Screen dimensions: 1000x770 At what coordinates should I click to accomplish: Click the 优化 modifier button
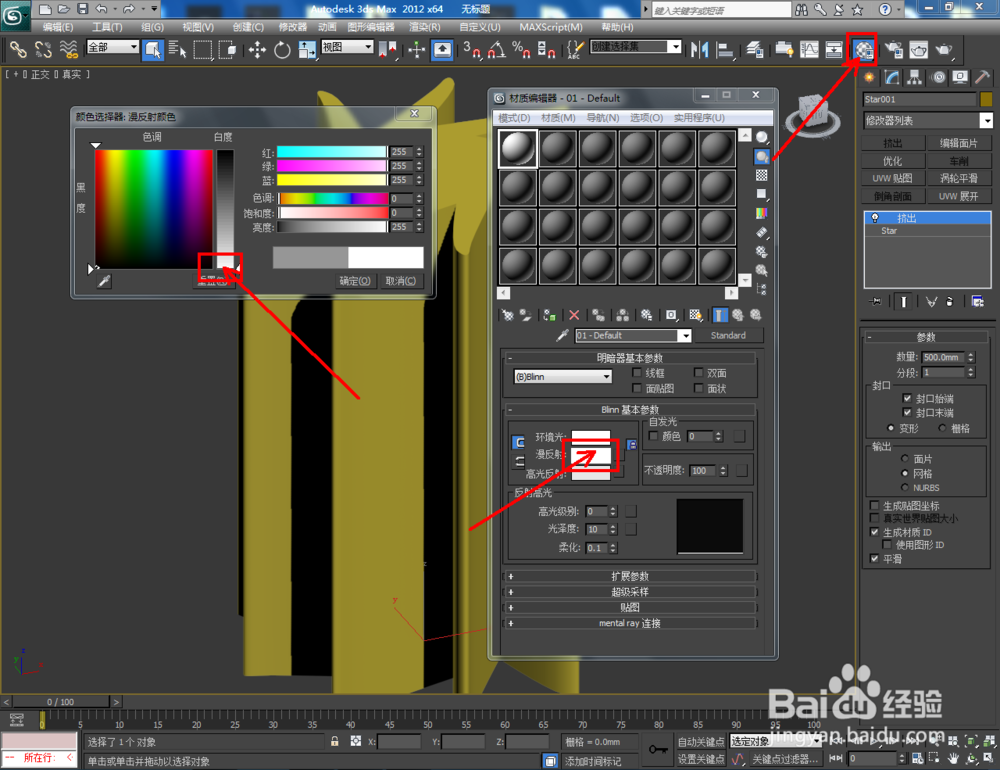(x=892, y=161)
